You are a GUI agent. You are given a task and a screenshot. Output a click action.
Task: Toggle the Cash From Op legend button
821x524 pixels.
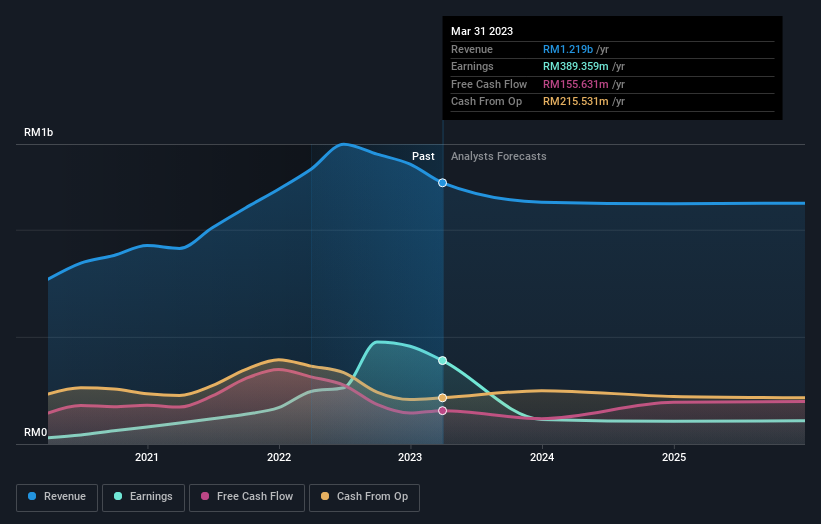[364, 497]
